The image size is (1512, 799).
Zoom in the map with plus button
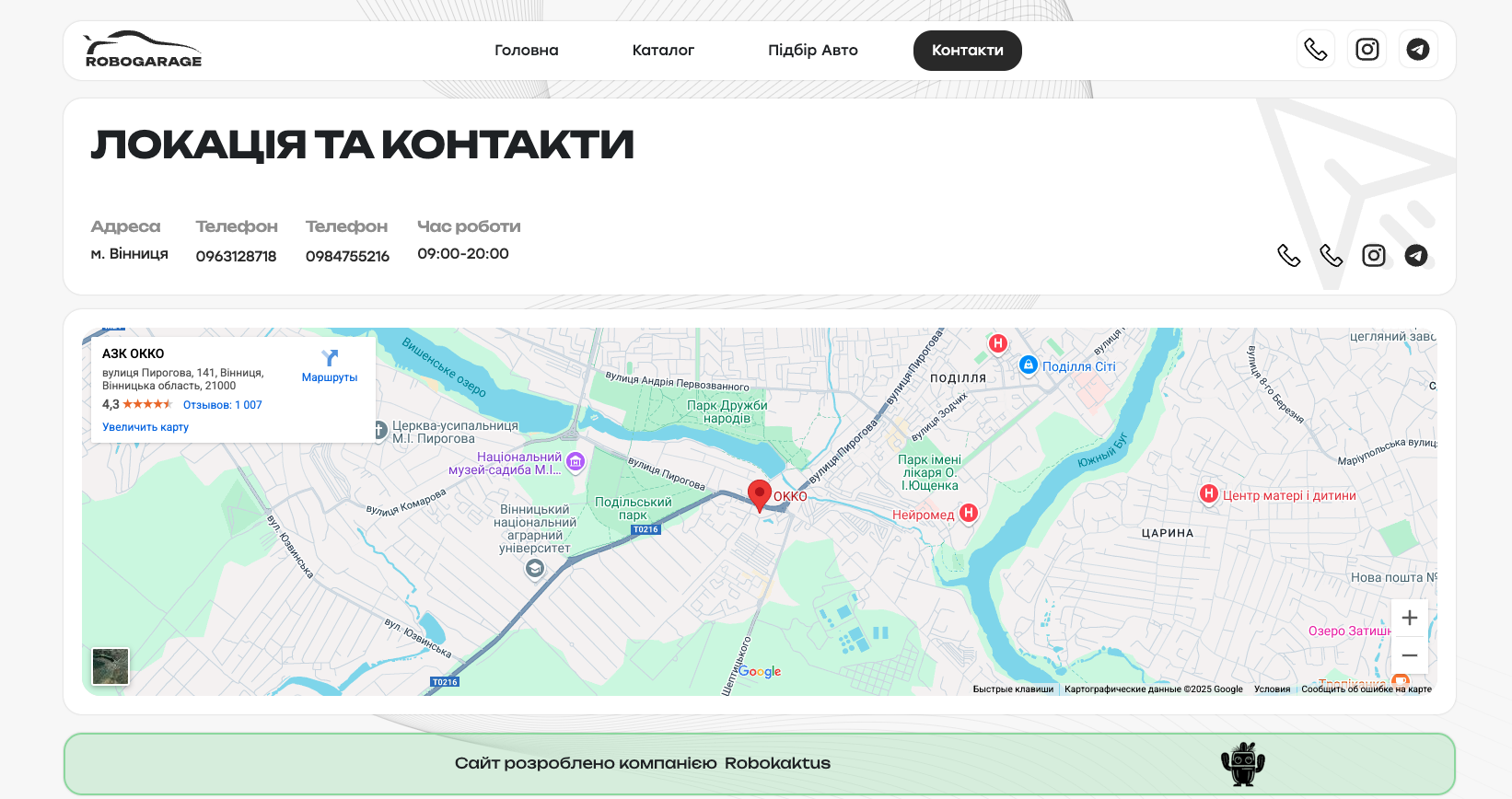[1409, 618]
